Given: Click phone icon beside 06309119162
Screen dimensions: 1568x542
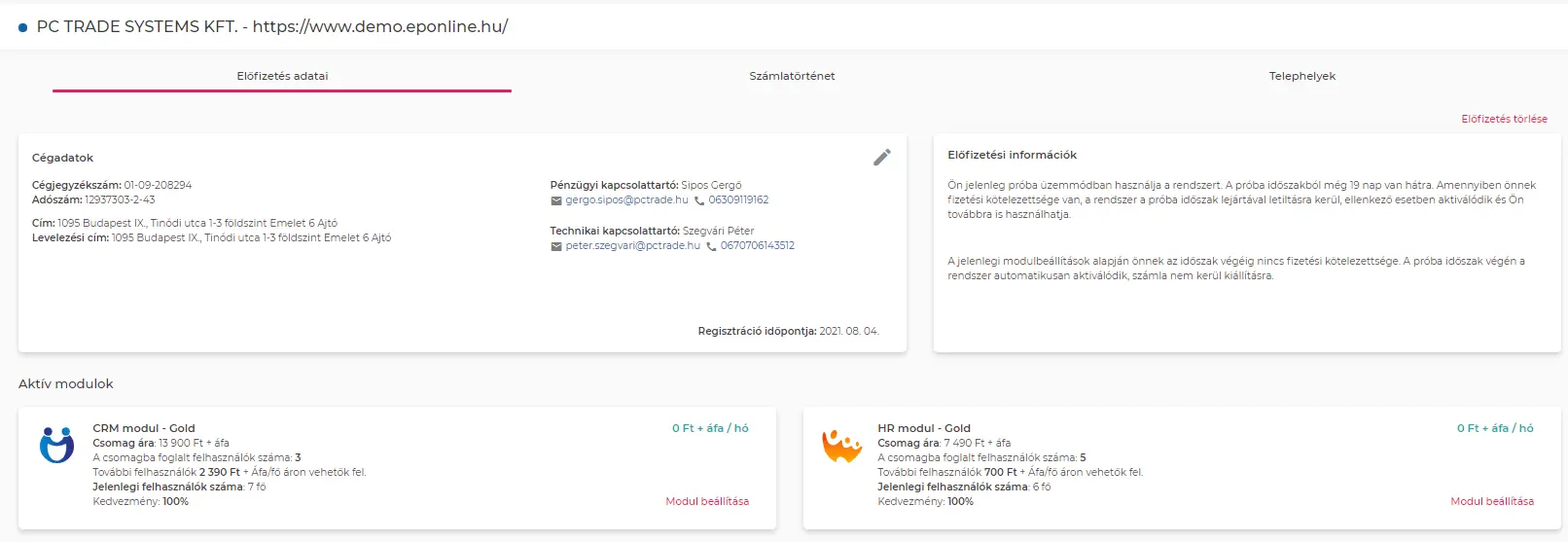Looking at the screenshot, I should click(698, 200).
